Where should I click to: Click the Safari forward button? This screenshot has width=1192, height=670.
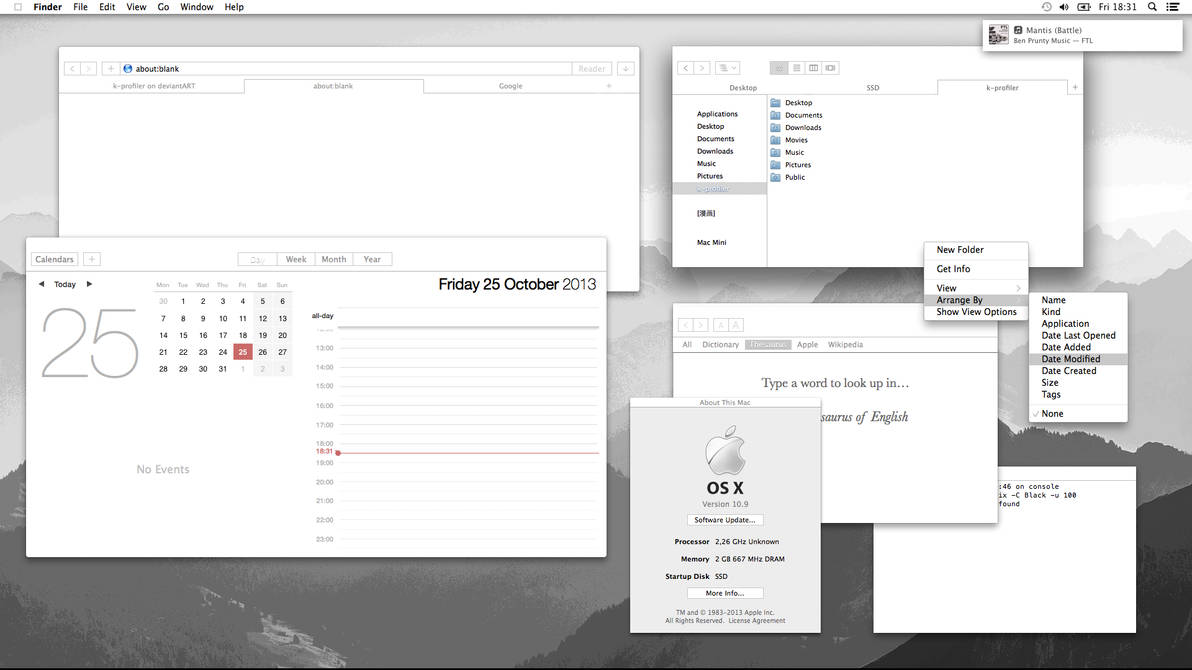point(88,68)
